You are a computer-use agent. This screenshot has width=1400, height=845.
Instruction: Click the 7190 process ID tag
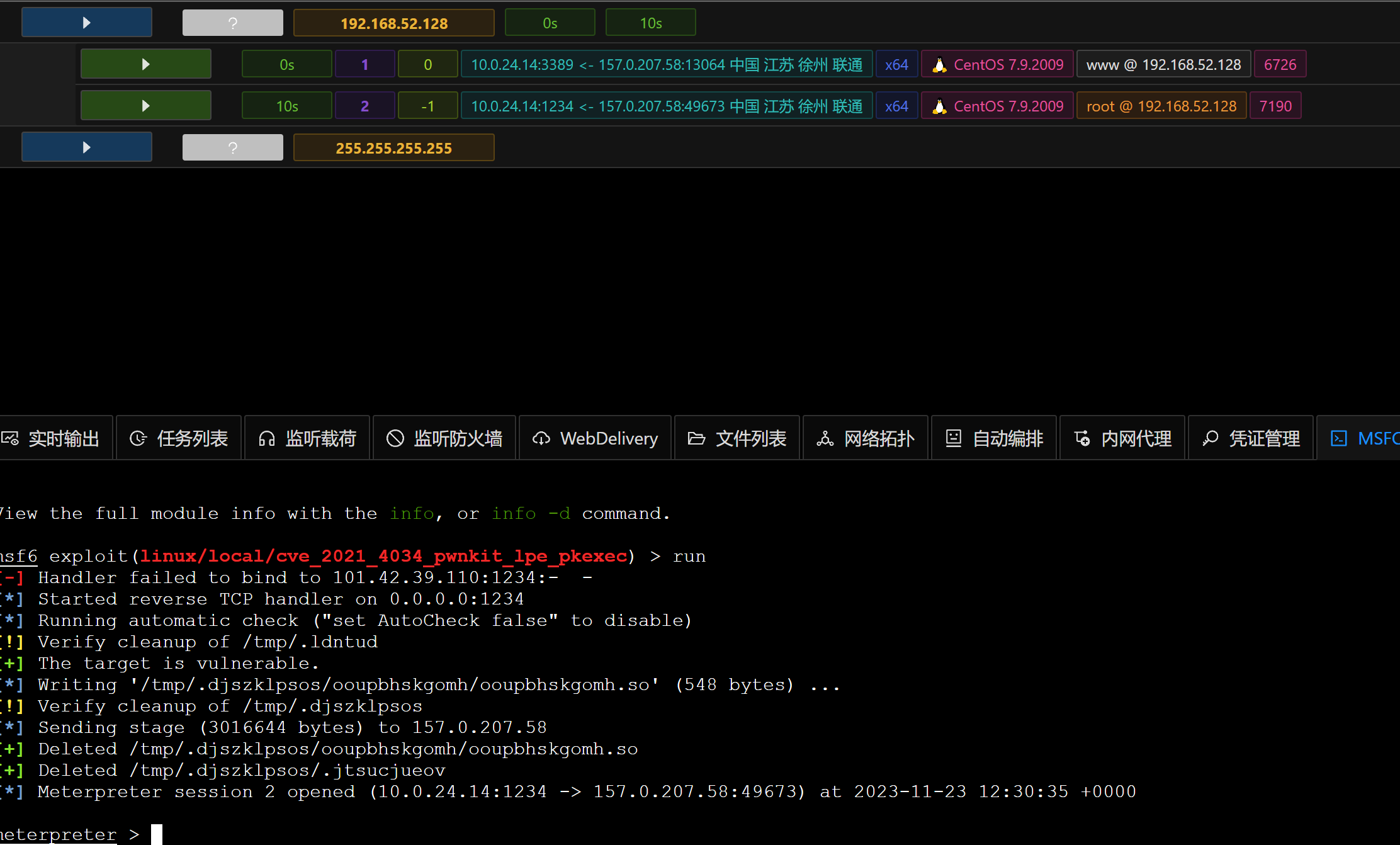1275,106
